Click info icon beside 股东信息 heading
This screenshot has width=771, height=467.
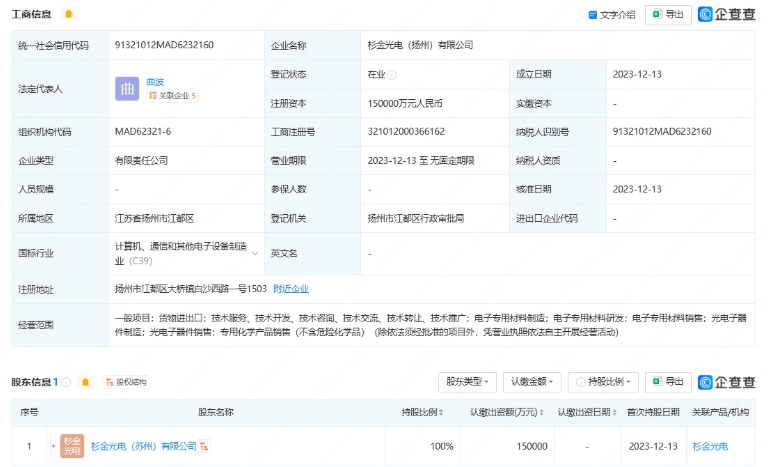[66, 382]
